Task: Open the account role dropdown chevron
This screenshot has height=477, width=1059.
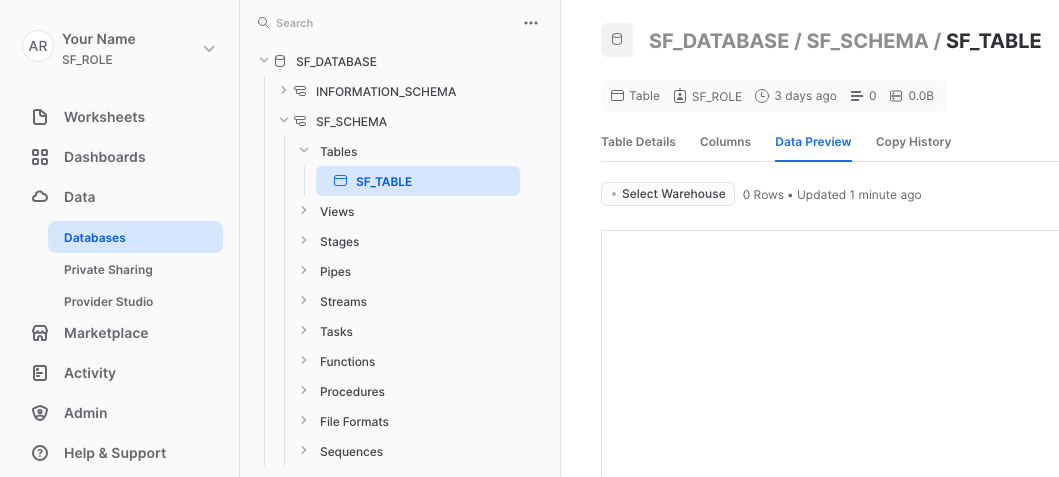Action: tap(209, 49)
